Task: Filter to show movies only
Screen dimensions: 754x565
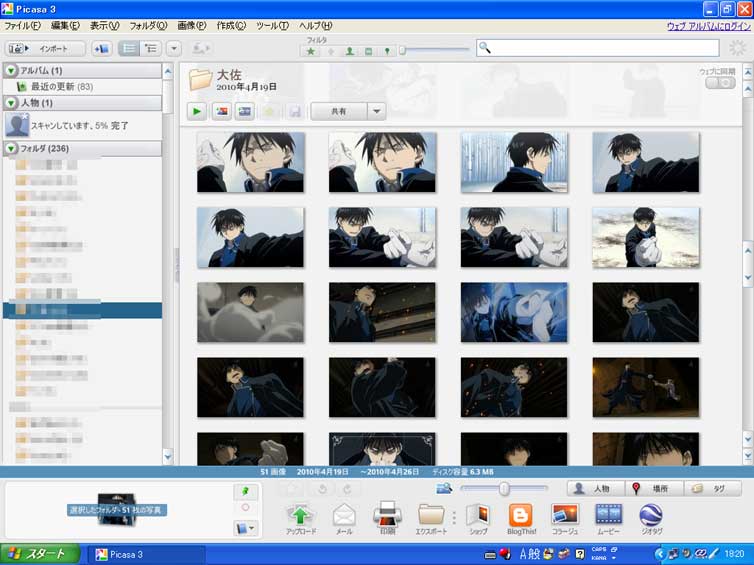Action: click(x=368, y=51)
